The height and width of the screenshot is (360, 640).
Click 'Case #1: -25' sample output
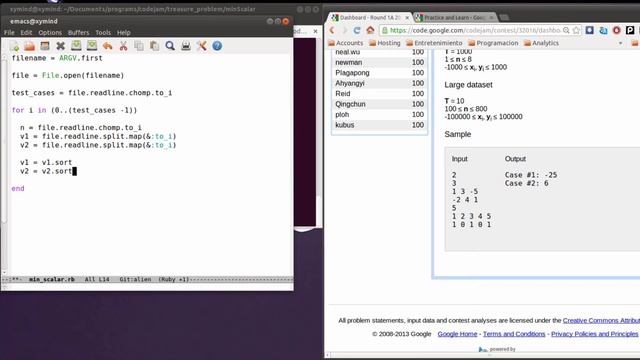(x=531, y=175)
